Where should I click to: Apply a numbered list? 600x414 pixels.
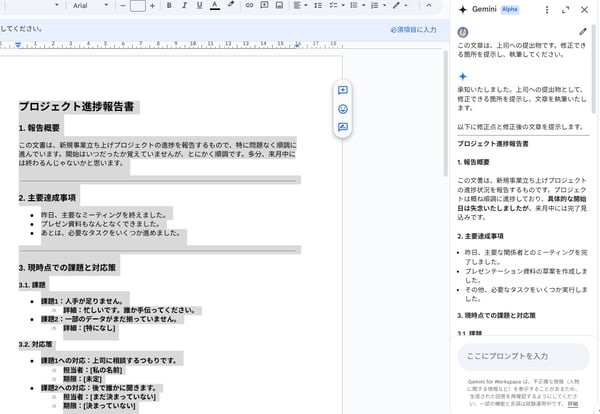tap(375, 5)
